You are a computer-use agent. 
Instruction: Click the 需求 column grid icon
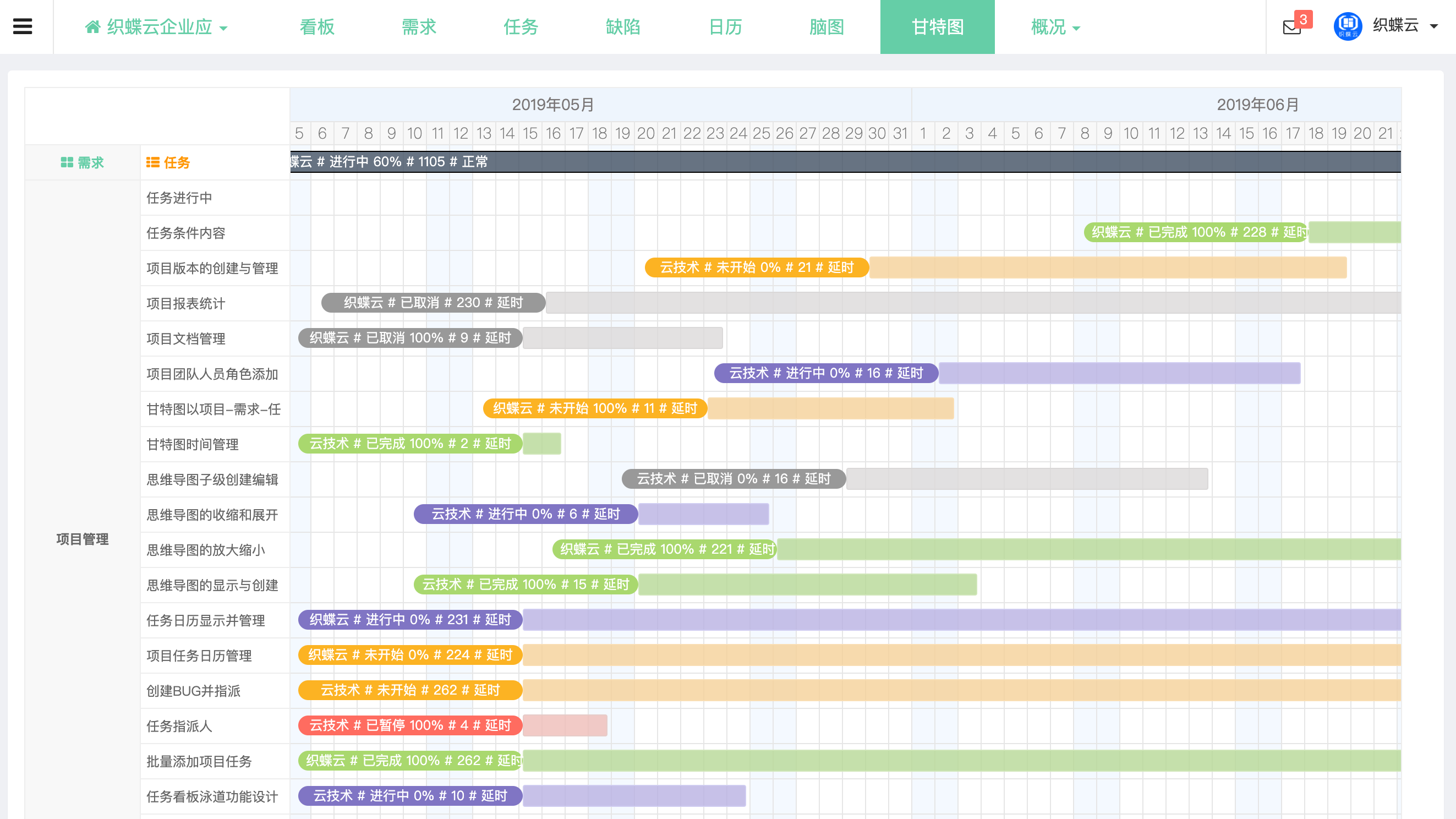point(67,162)
